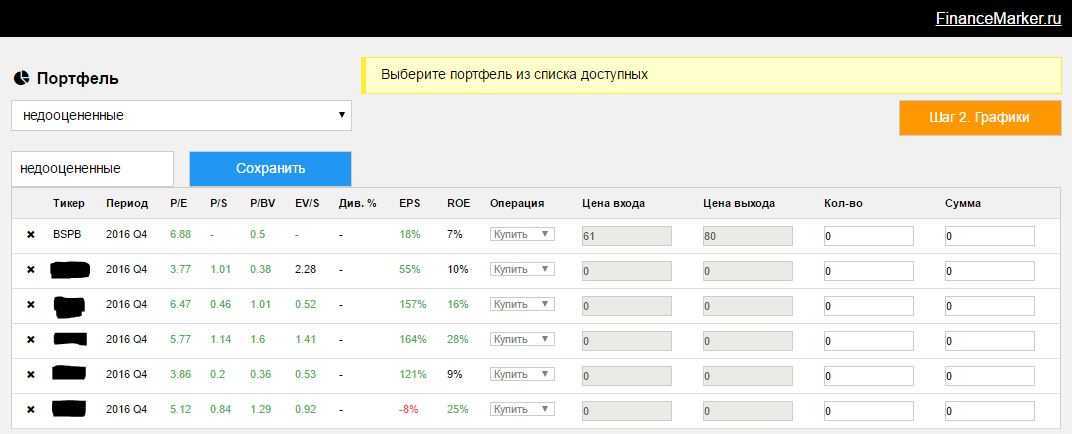Delete the row with P/E 5.77

tap(30, 340)
